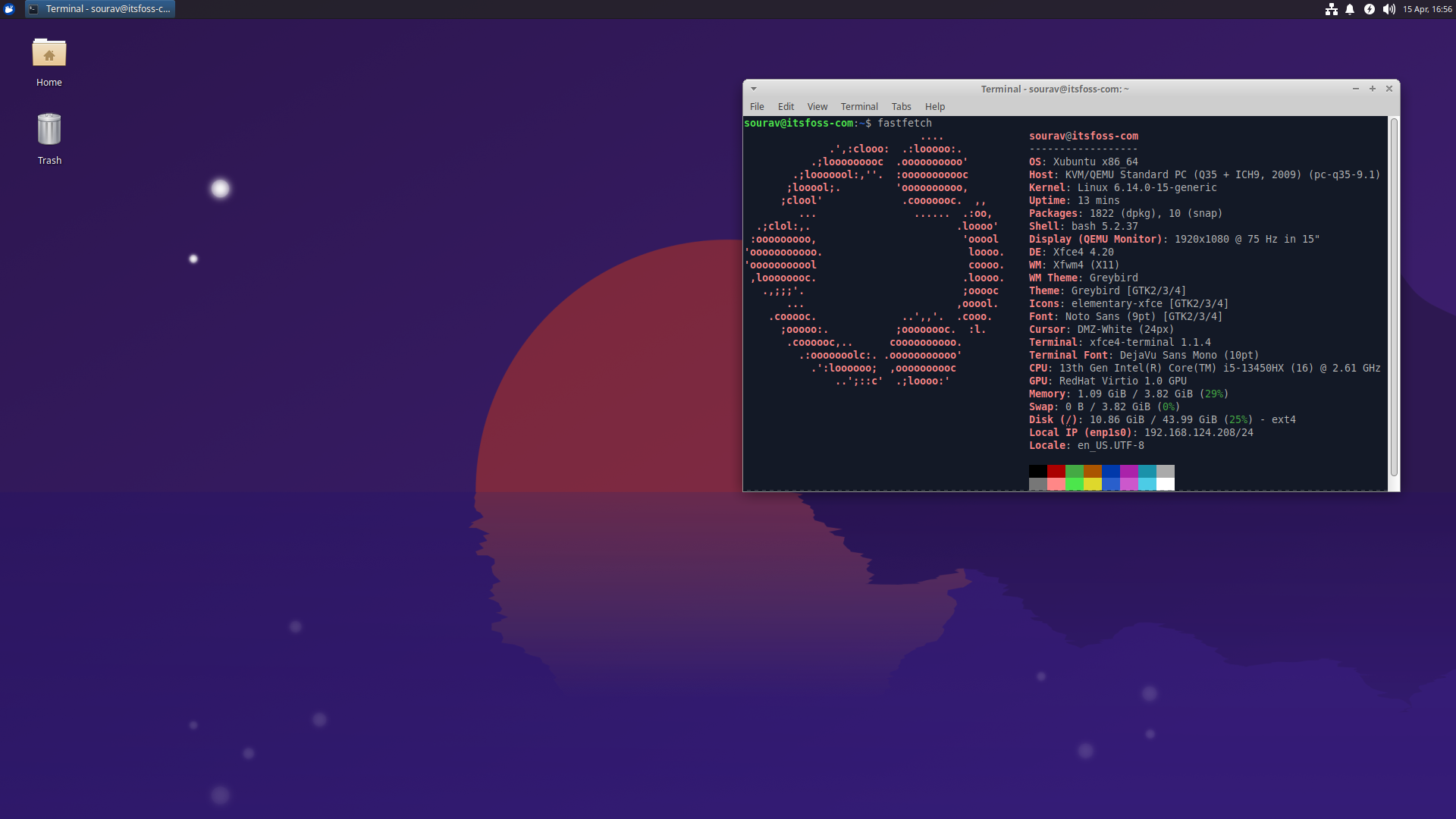
Task: Select the Terminal menu item
Action: 858,106
